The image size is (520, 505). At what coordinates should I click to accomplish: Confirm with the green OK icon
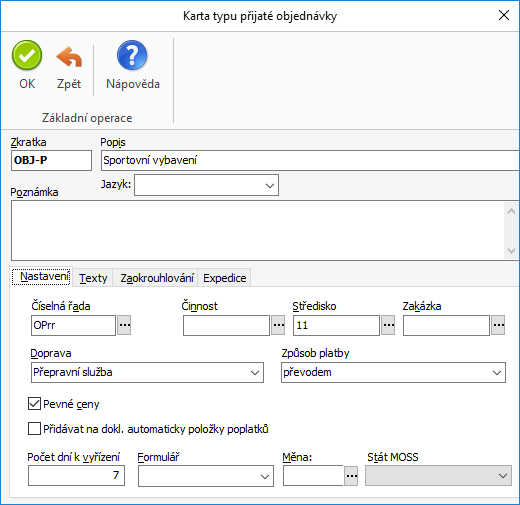[x=27, y=56]
